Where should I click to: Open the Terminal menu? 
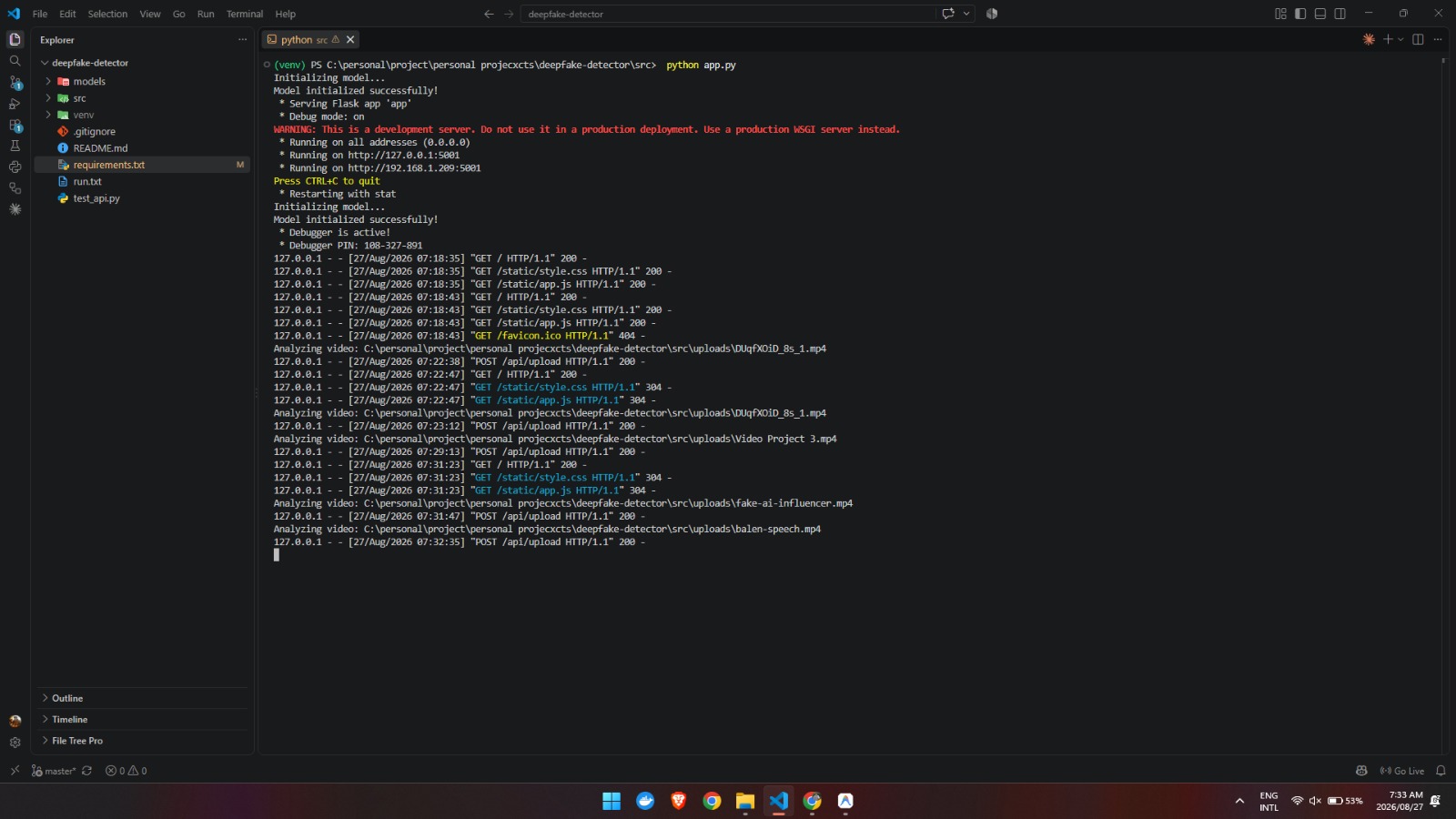[x=245, y=14]
